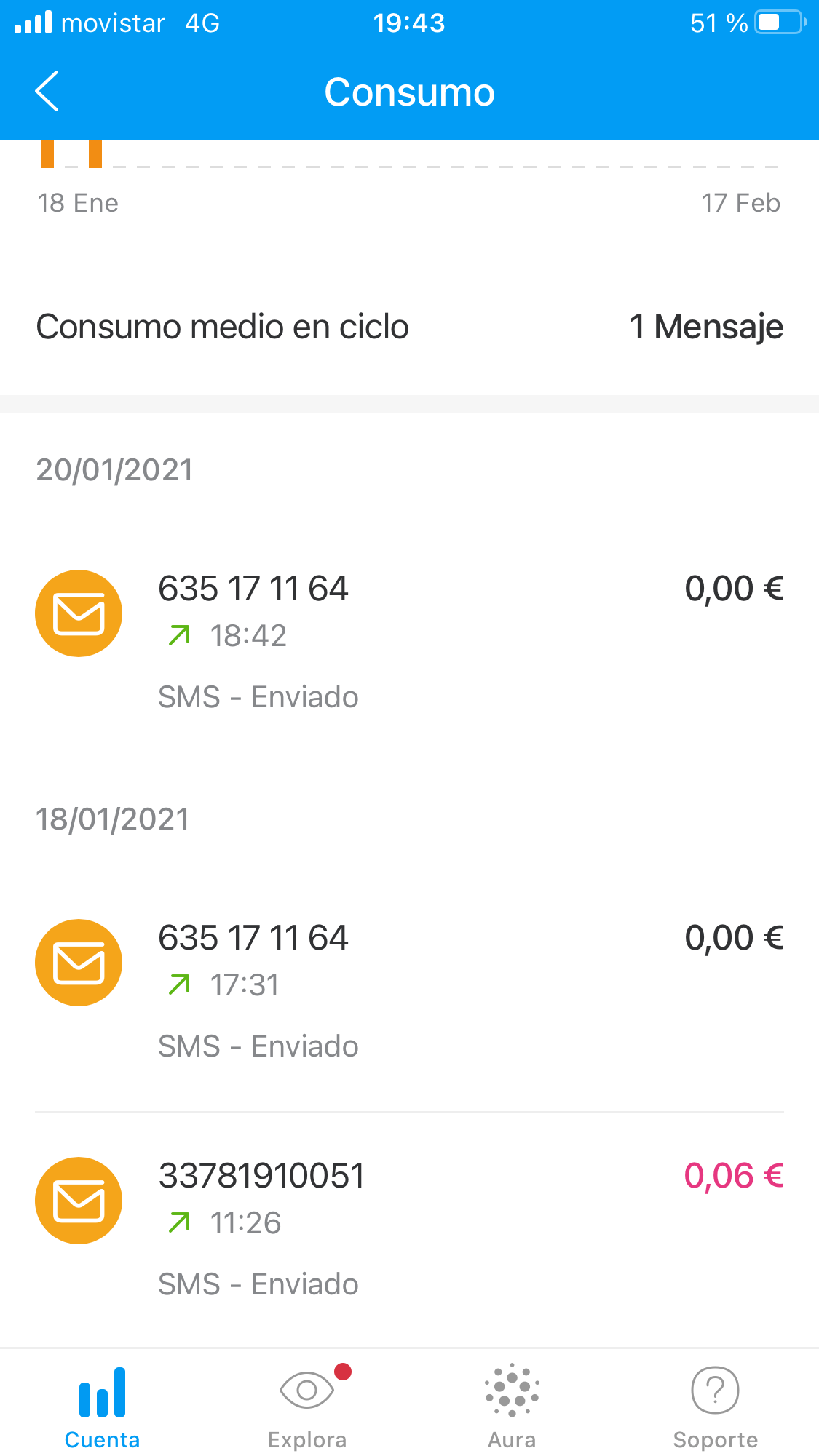
Task: Tap the SMS envelope icon at 11:26
Action: 79,1201
